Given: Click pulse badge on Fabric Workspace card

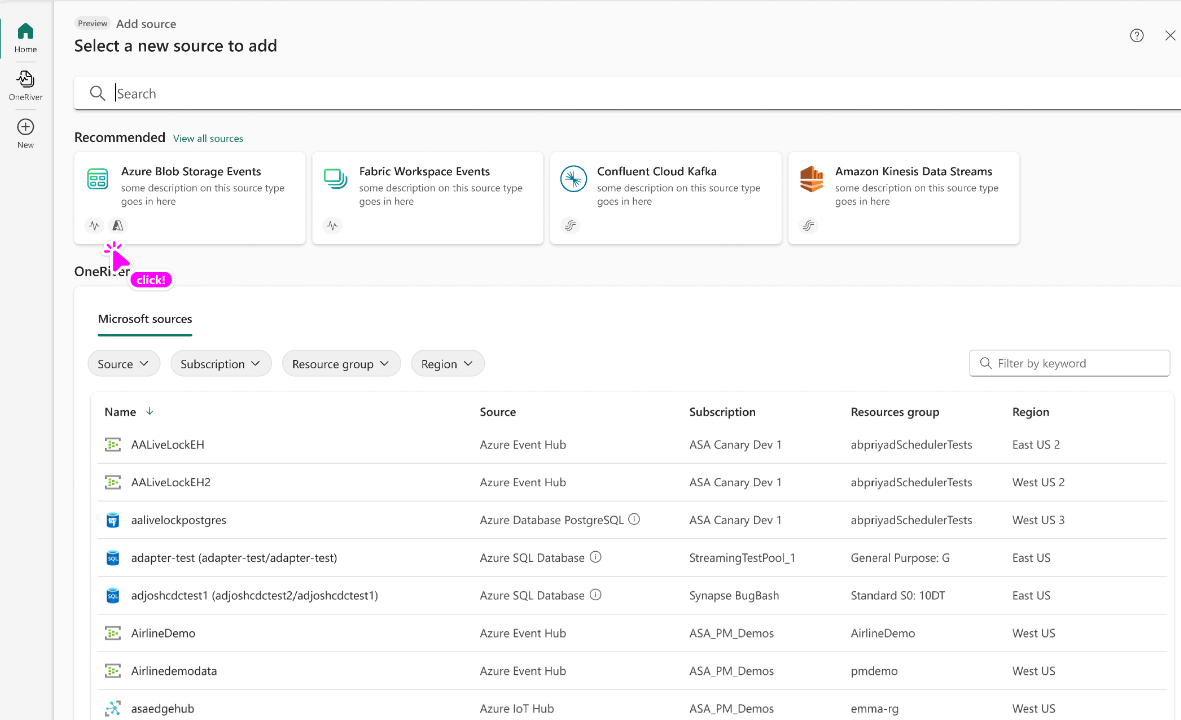Looking at the screenshot, I should (x=332, y=225).
